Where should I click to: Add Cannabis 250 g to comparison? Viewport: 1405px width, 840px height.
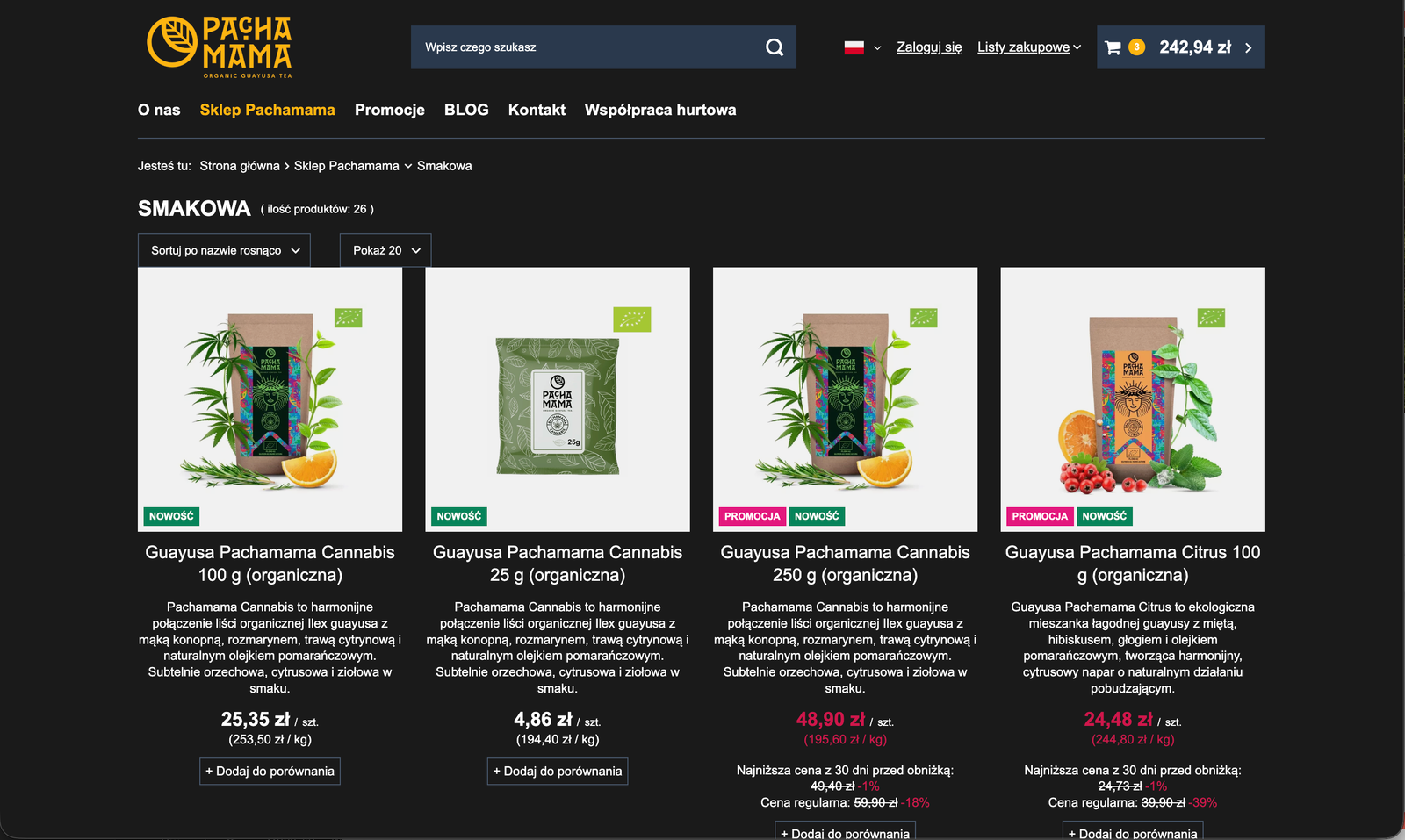coord(846,830)
